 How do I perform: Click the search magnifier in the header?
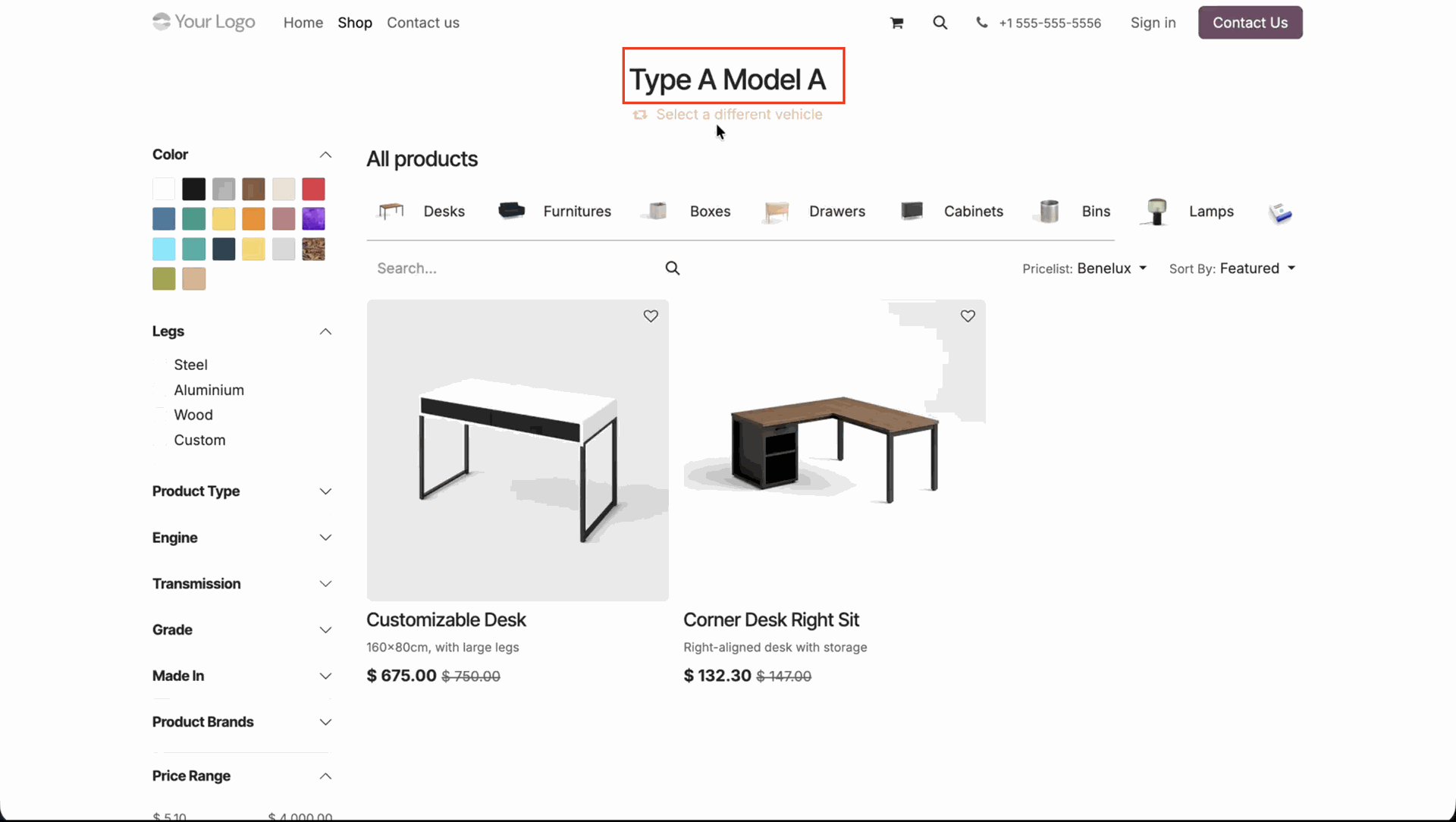pos(940,23)
